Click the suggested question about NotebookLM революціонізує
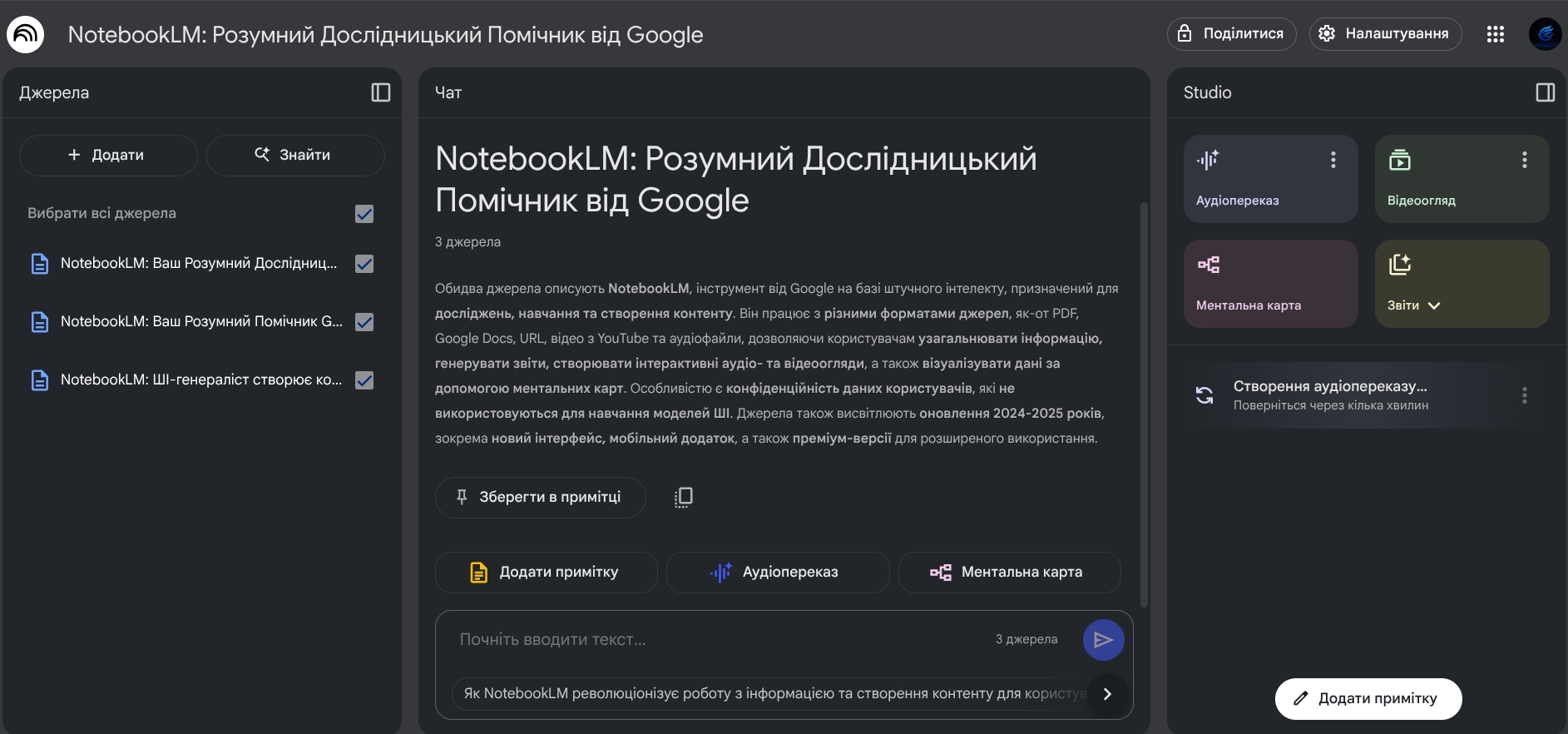The height and width of the screenshot is (734, 1568). click(769, 694)
